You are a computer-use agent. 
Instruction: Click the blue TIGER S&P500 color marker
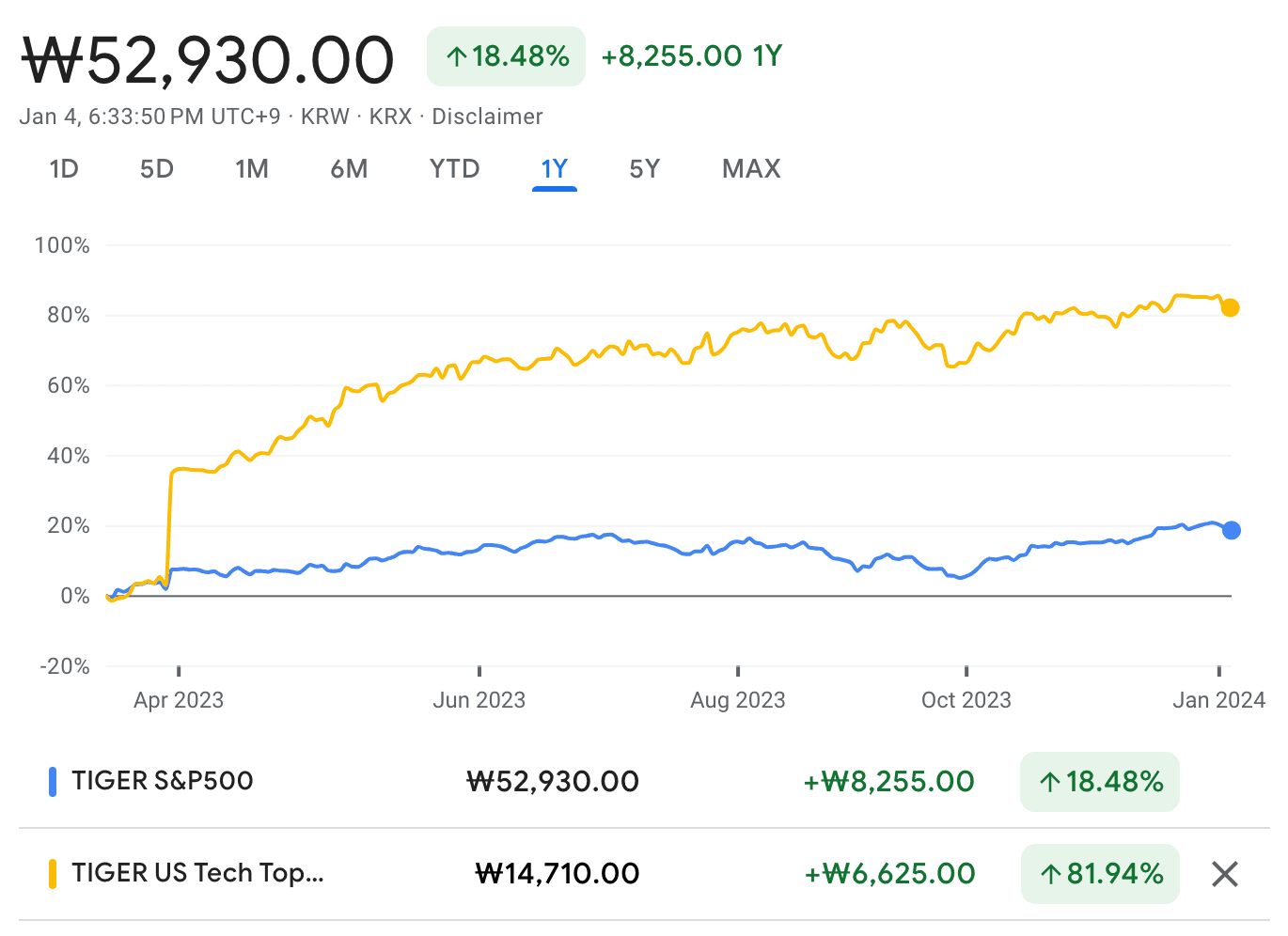pyautogui.click(x=53, y=781)
